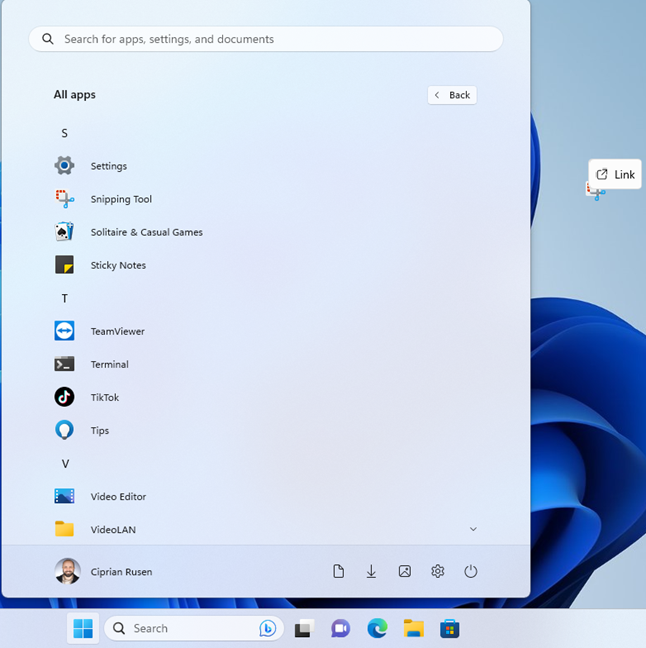Jump to letter T section header

(x=64, y=298)
